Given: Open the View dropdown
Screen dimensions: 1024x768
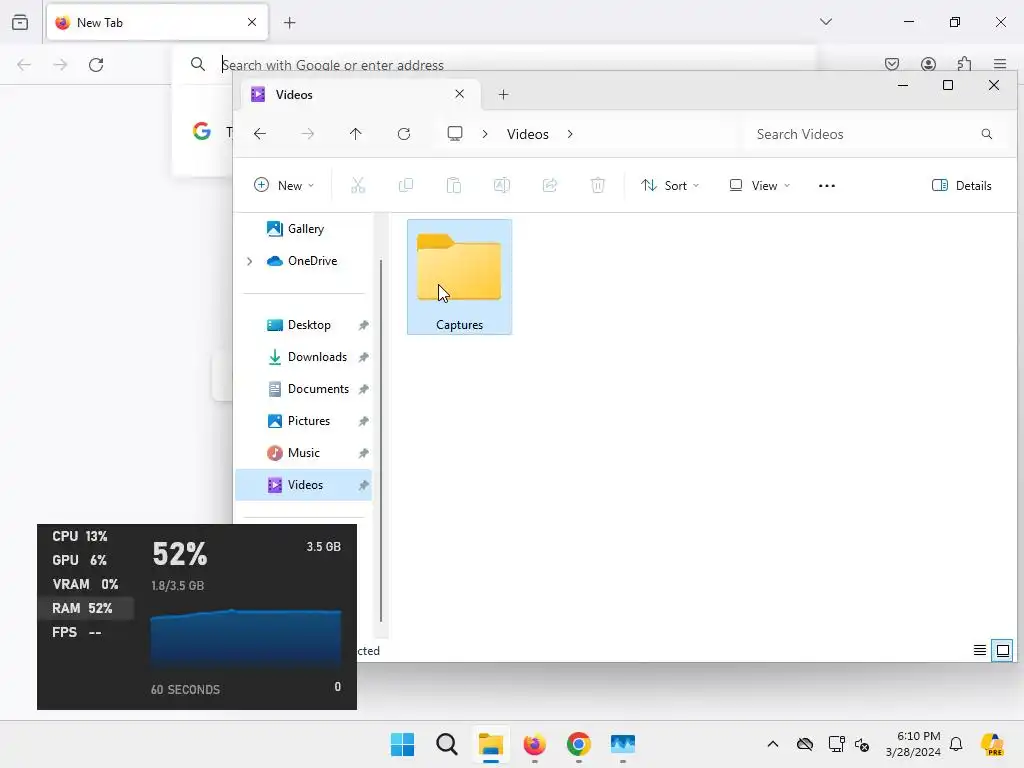Looking at the screenshot, I should coord(760,185).
